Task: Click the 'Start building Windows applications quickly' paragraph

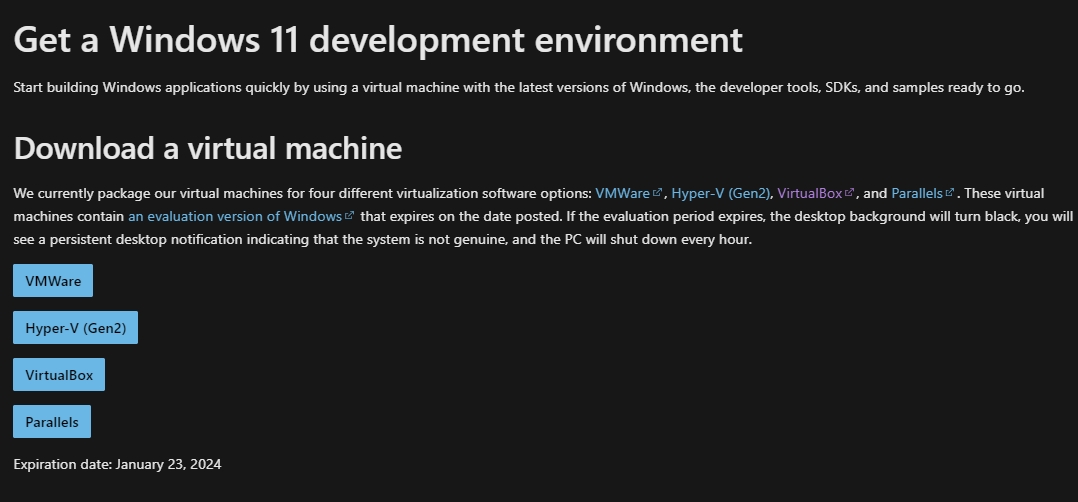Action: click(519, 87)
